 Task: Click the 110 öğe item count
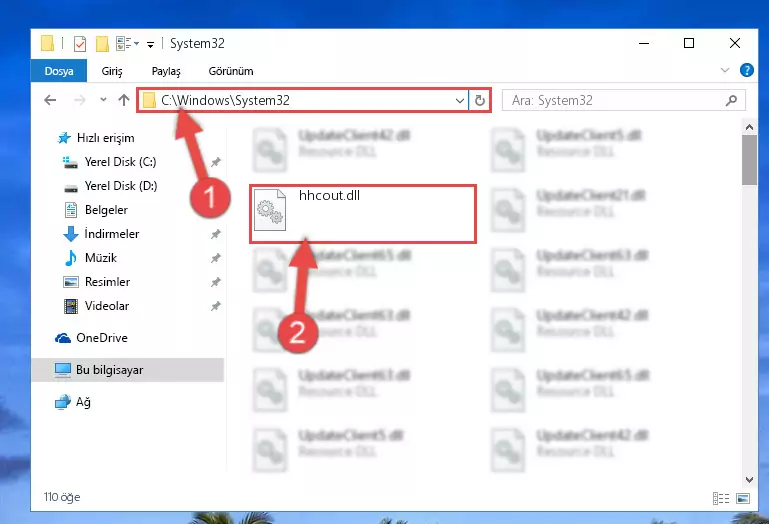tap(62, 497)
